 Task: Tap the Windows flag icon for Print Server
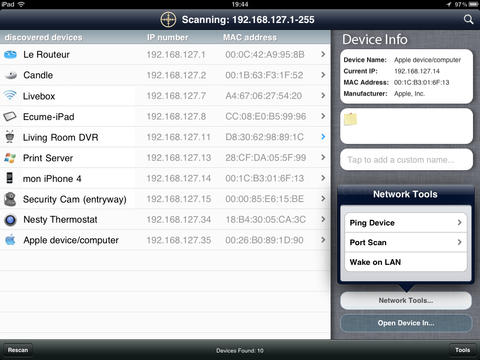[10, 158]
